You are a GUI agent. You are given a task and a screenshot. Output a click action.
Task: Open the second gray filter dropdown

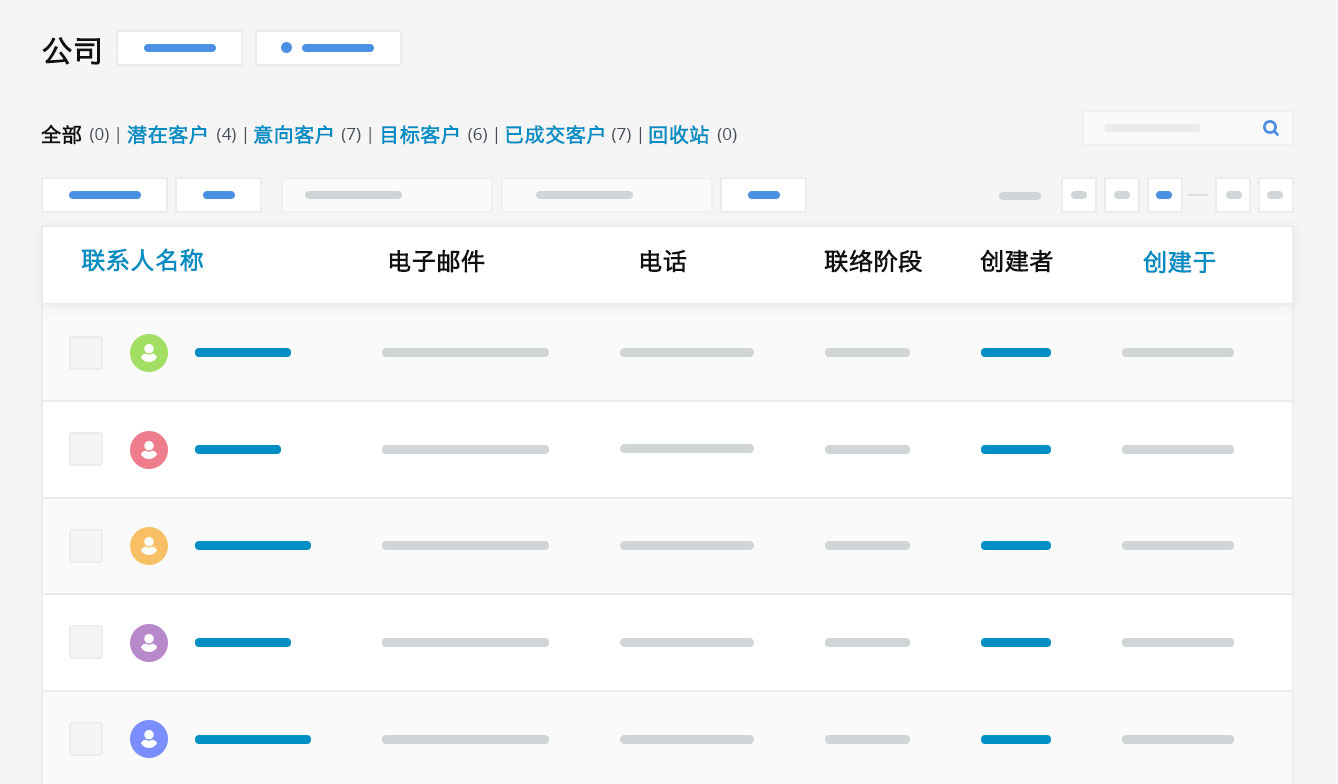tap(607, 195)
